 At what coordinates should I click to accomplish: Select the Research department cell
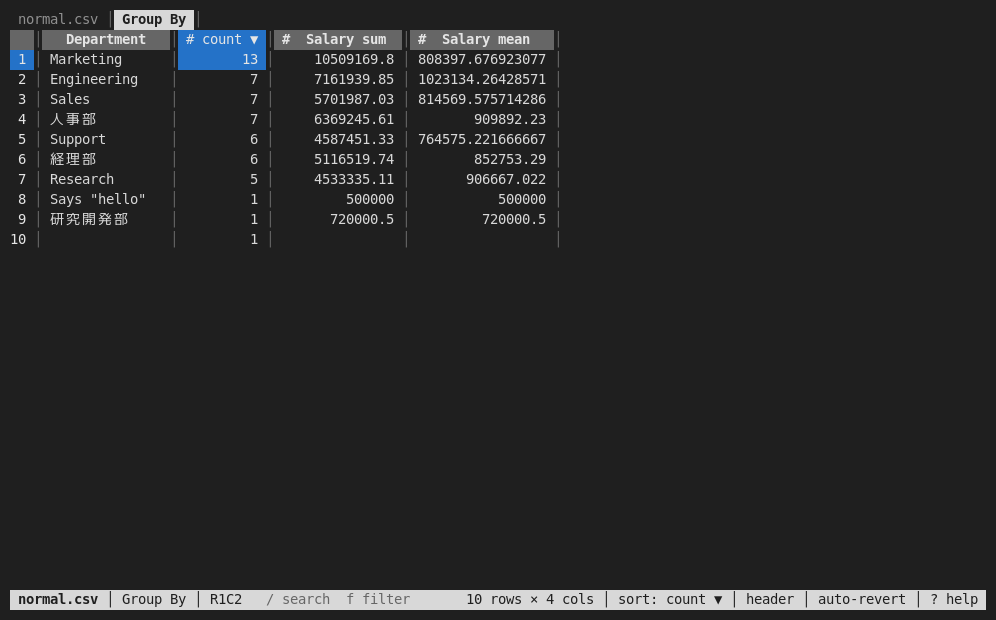point(106,180)
